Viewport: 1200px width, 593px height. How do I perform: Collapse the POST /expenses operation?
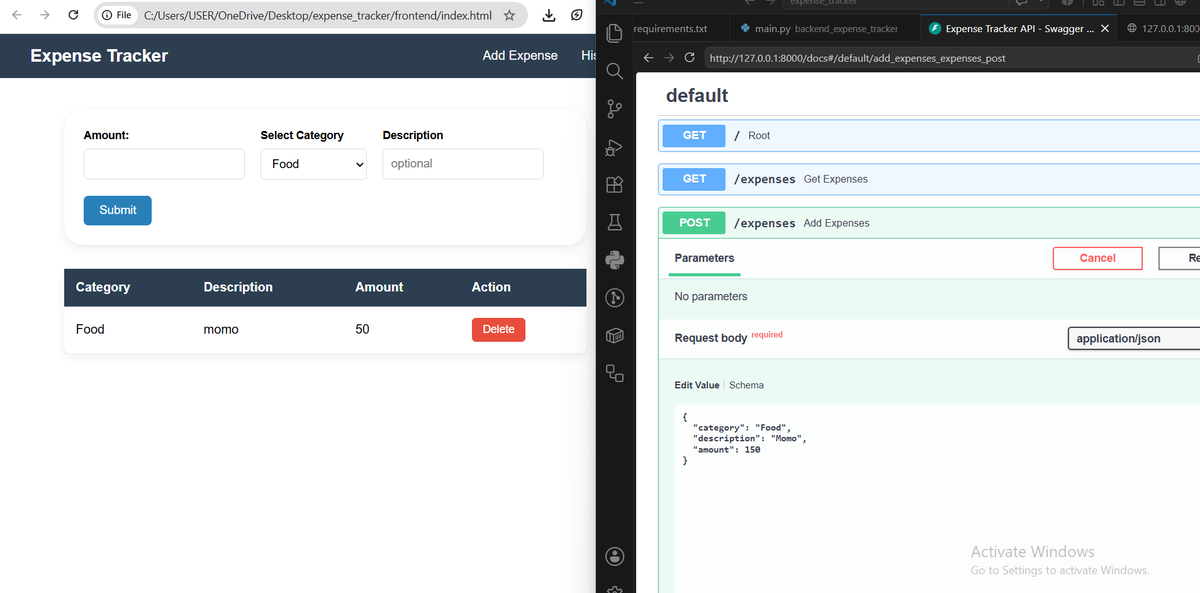[930, 223]
